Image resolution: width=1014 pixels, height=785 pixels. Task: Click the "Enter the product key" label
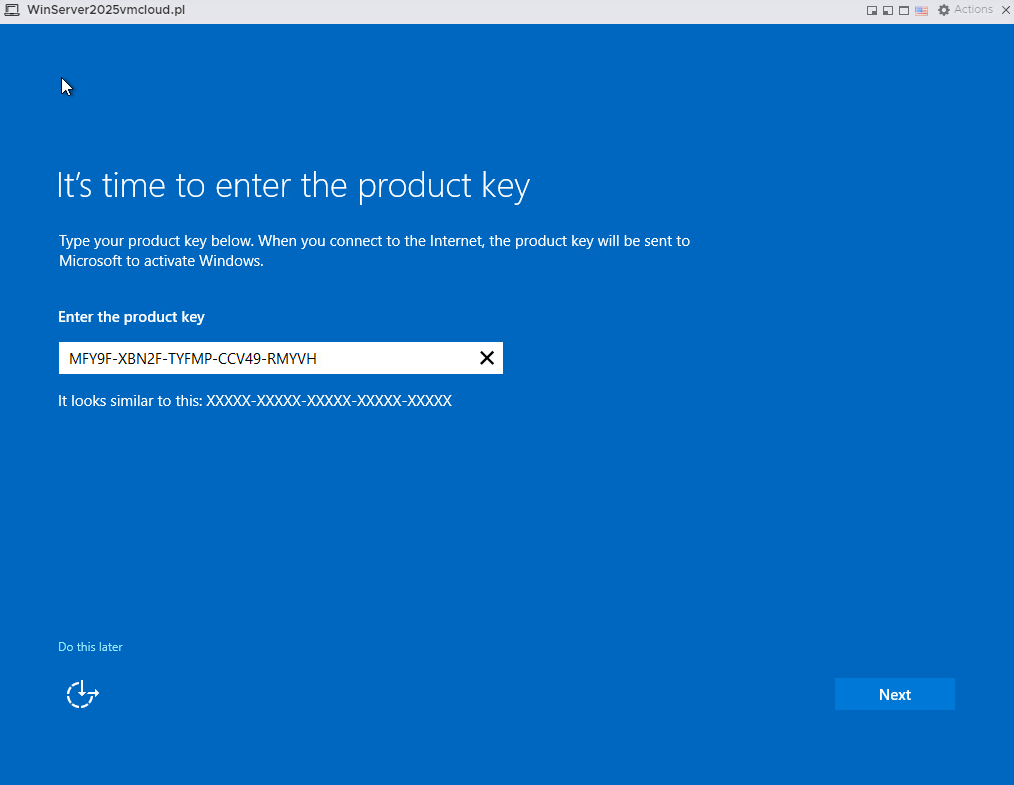(x=131, y=317)
